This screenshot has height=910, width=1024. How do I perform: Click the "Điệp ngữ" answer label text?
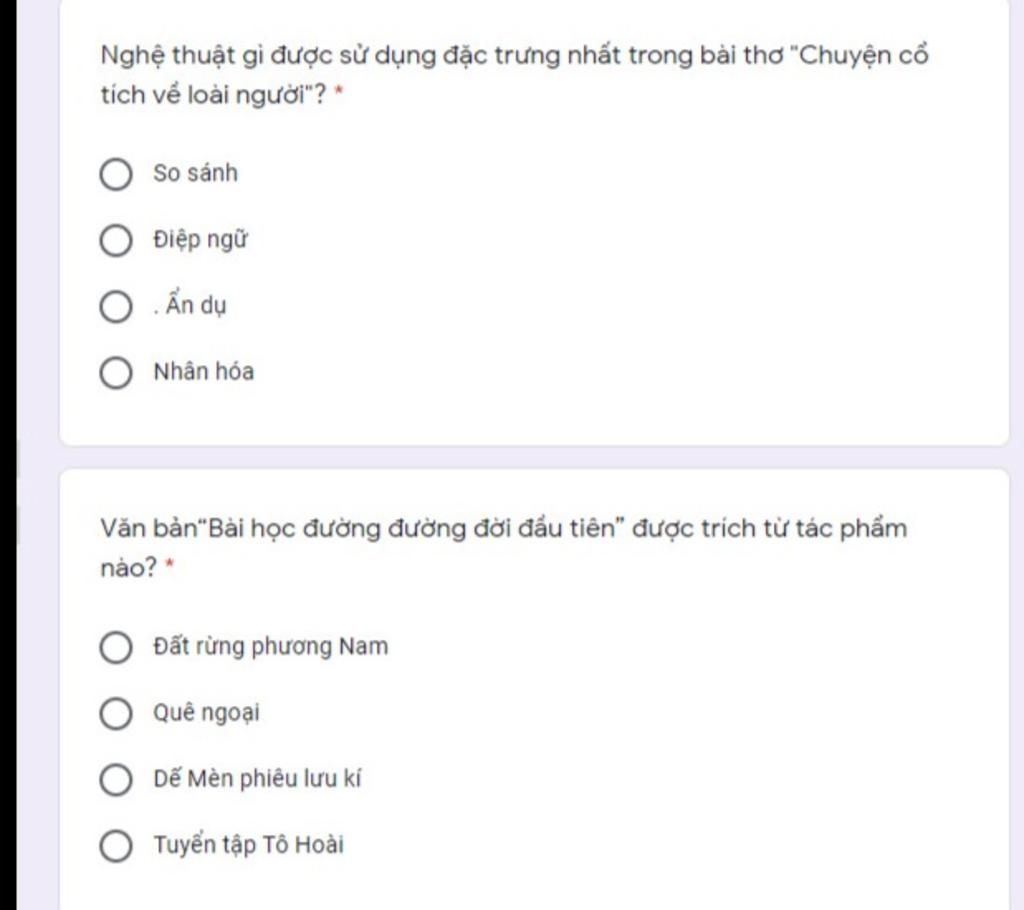pyautogui.click(x=200, y=240)
